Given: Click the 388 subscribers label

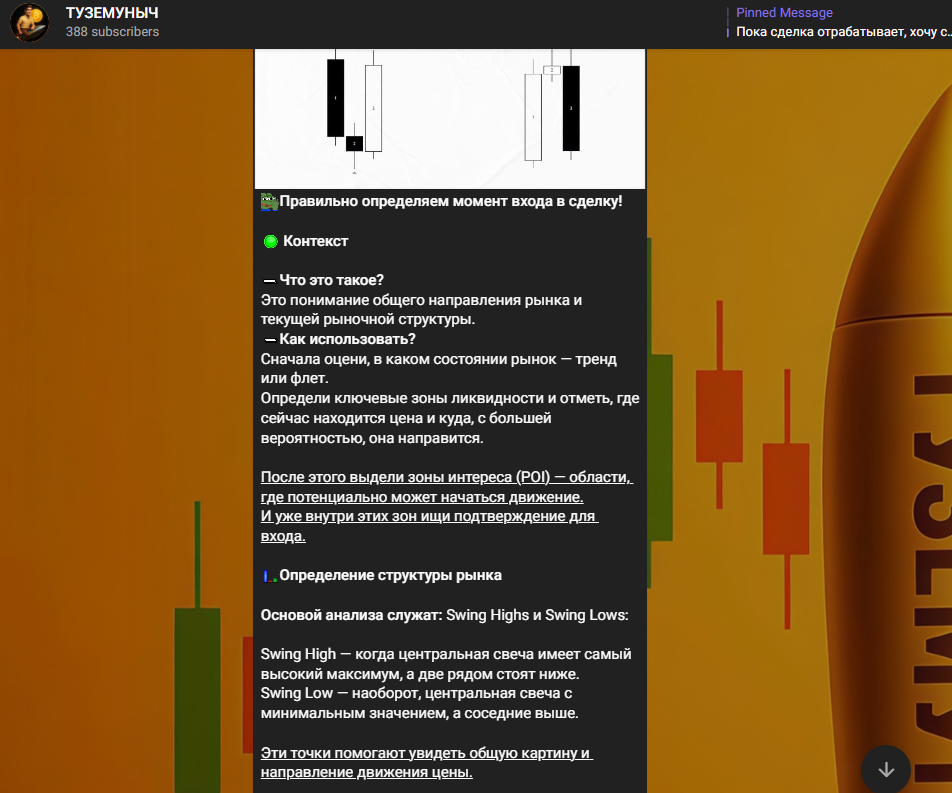Looking at the screenshot, I should tap(112, 32).
